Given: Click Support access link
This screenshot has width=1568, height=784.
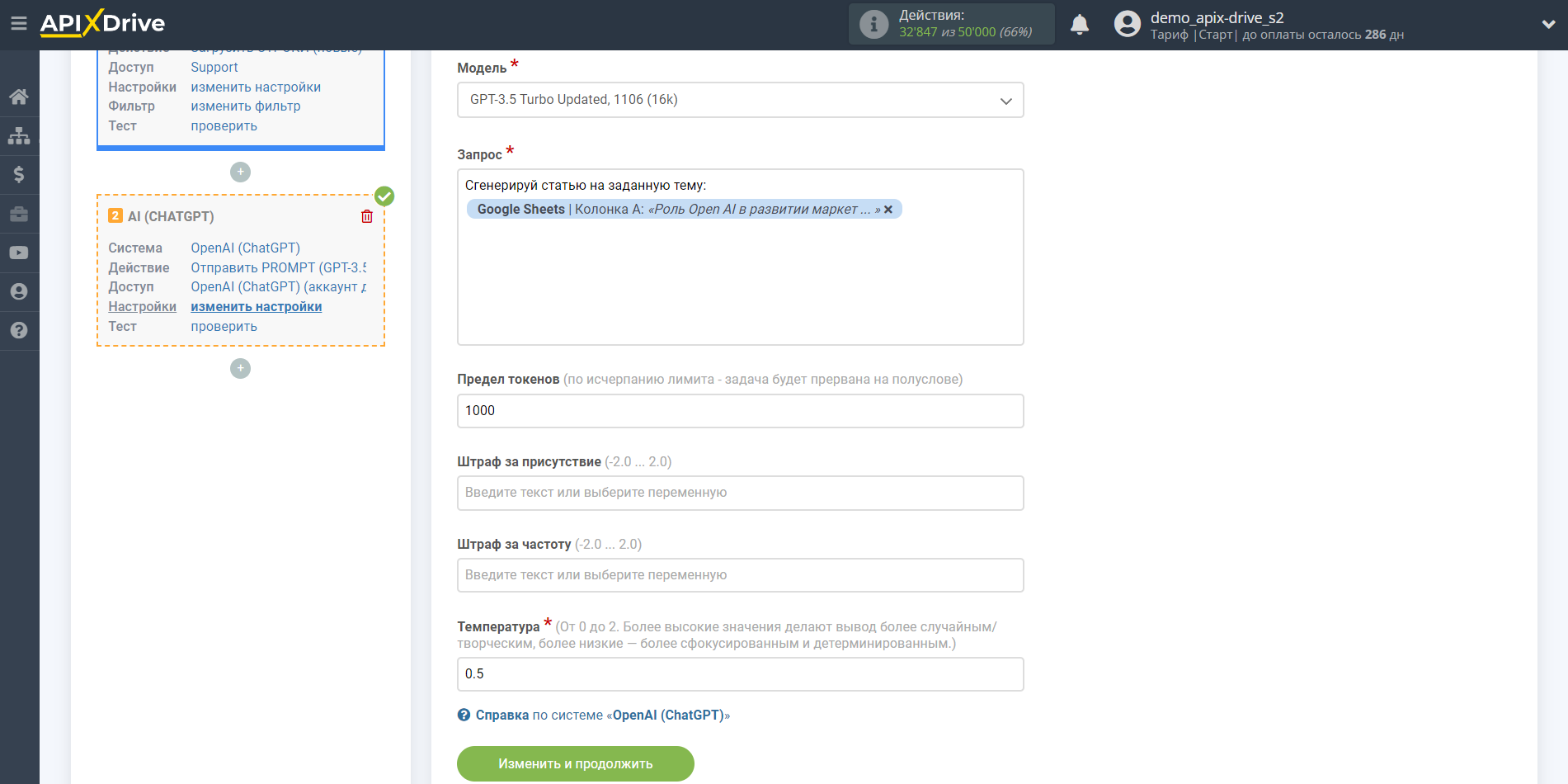Looking at the screenshot, I should tap(214, 68).
